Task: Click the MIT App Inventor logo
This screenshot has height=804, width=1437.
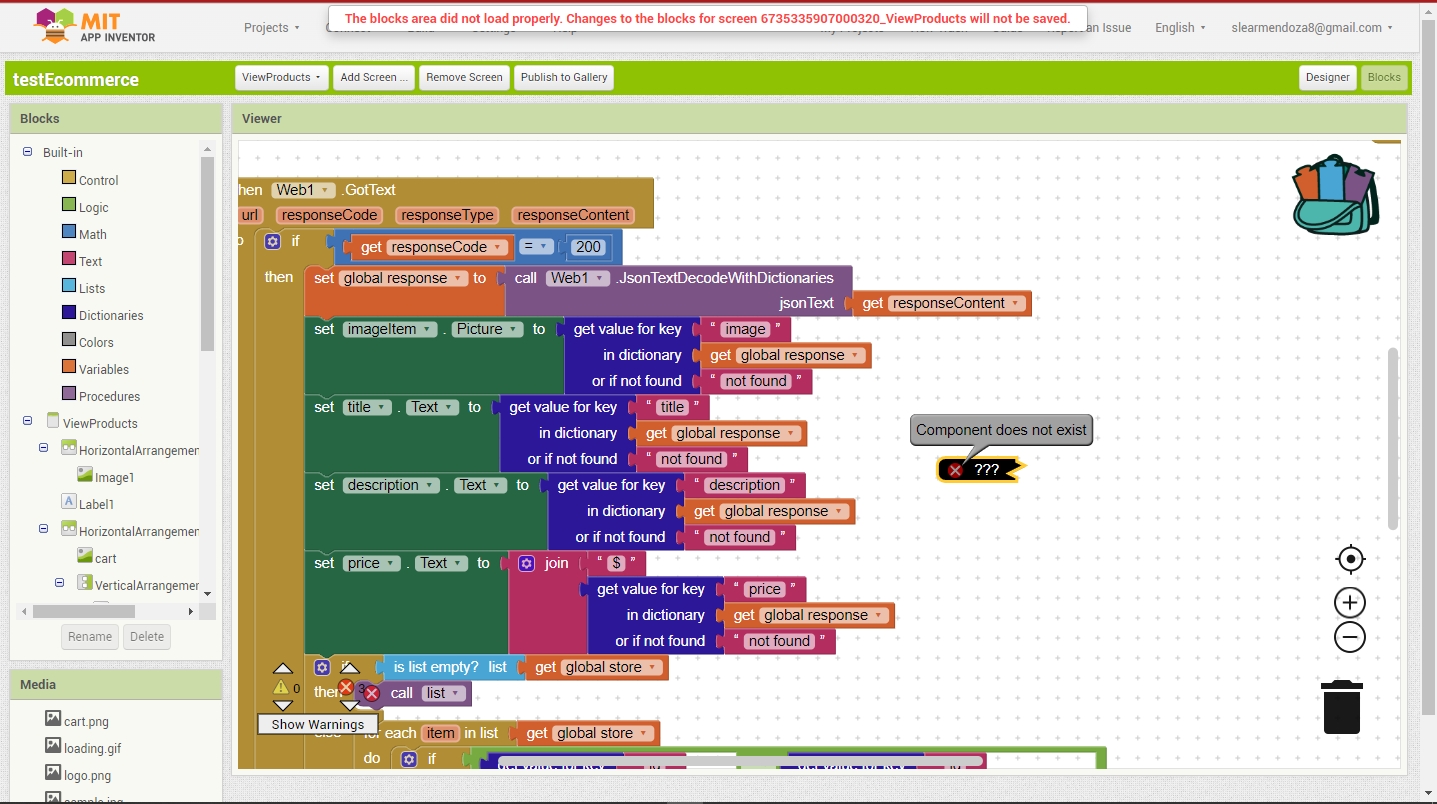Action: click(96, 27)
